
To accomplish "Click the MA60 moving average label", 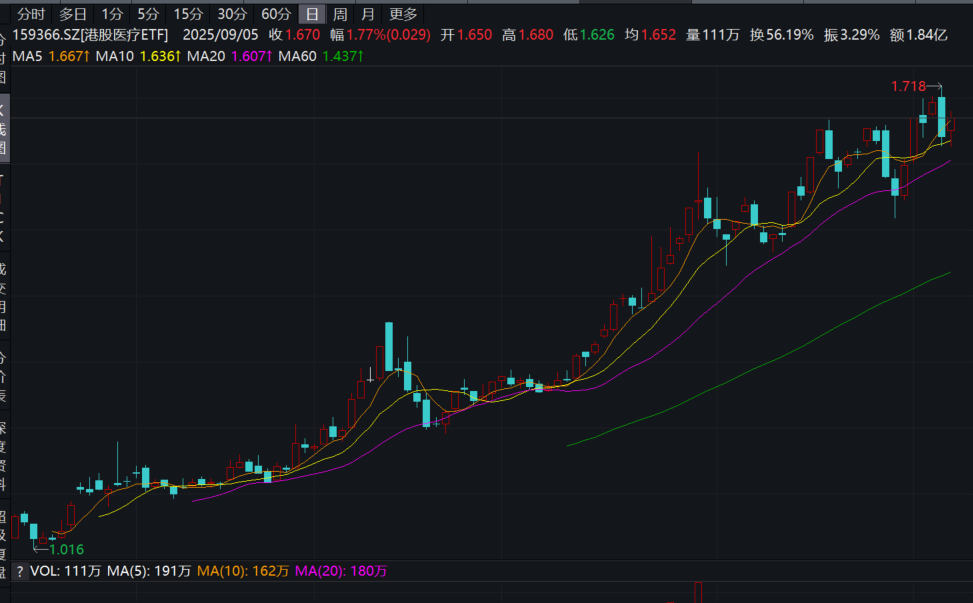I will point(297,55).
